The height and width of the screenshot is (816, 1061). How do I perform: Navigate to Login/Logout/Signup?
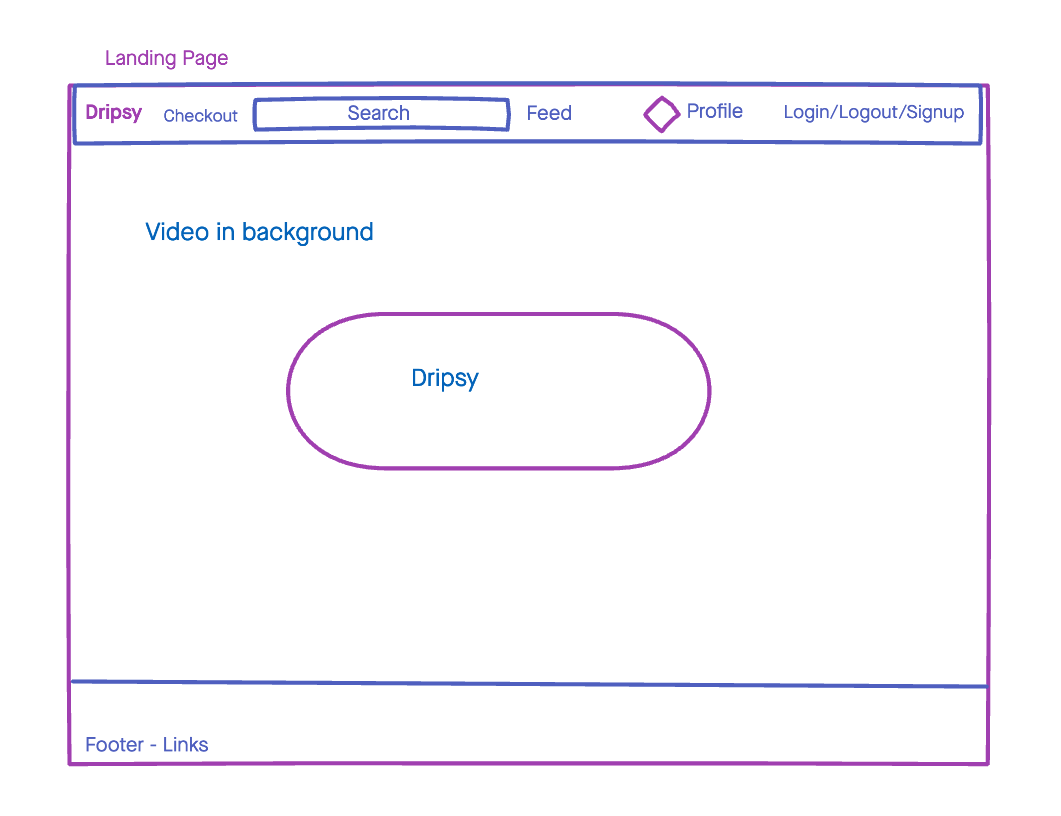click(873, 112)
